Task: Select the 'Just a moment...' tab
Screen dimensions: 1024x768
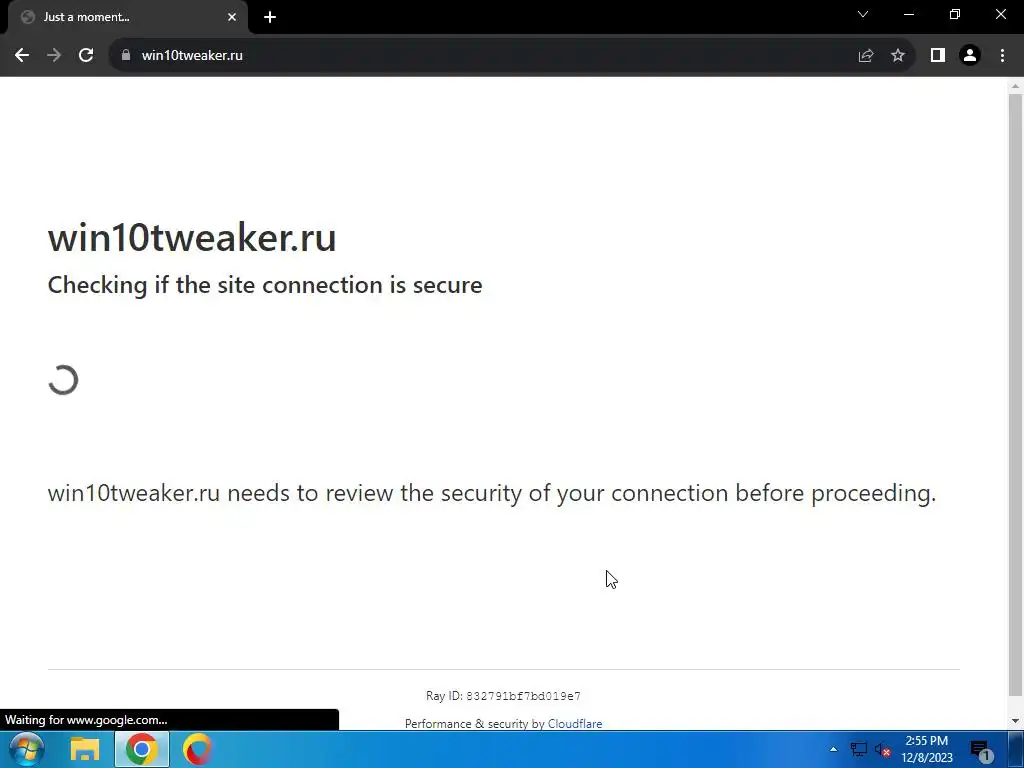Action: pos(127,17)
